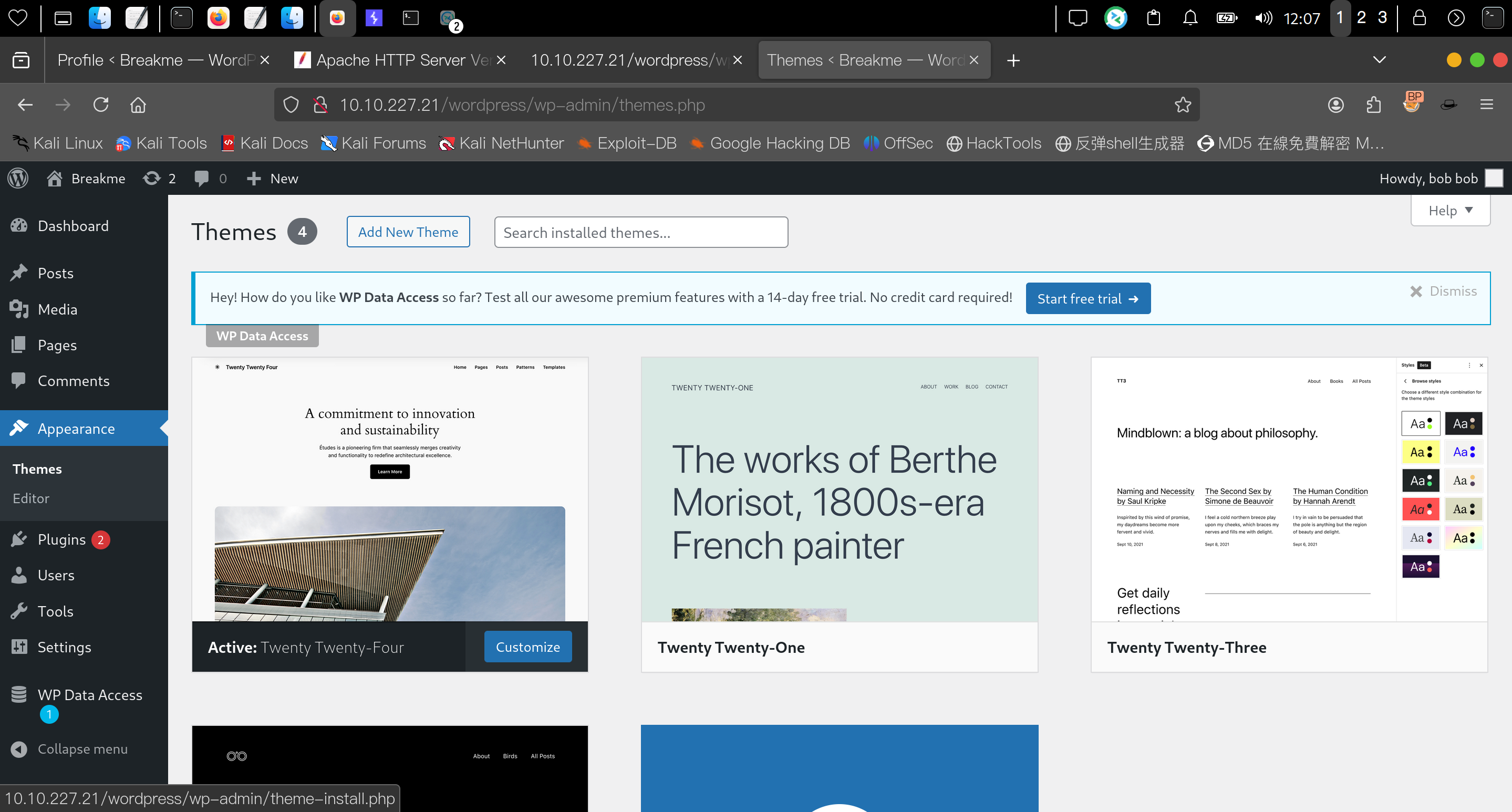Image resolution: width=1512 pixels, height=812 pixels.
Task: Open the Media library menu
Action: (57, 309)
